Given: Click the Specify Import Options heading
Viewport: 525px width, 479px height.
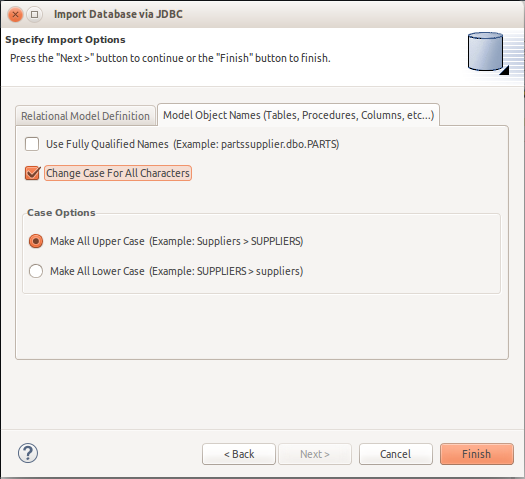Looking at the screenshot, I should 65,39.
